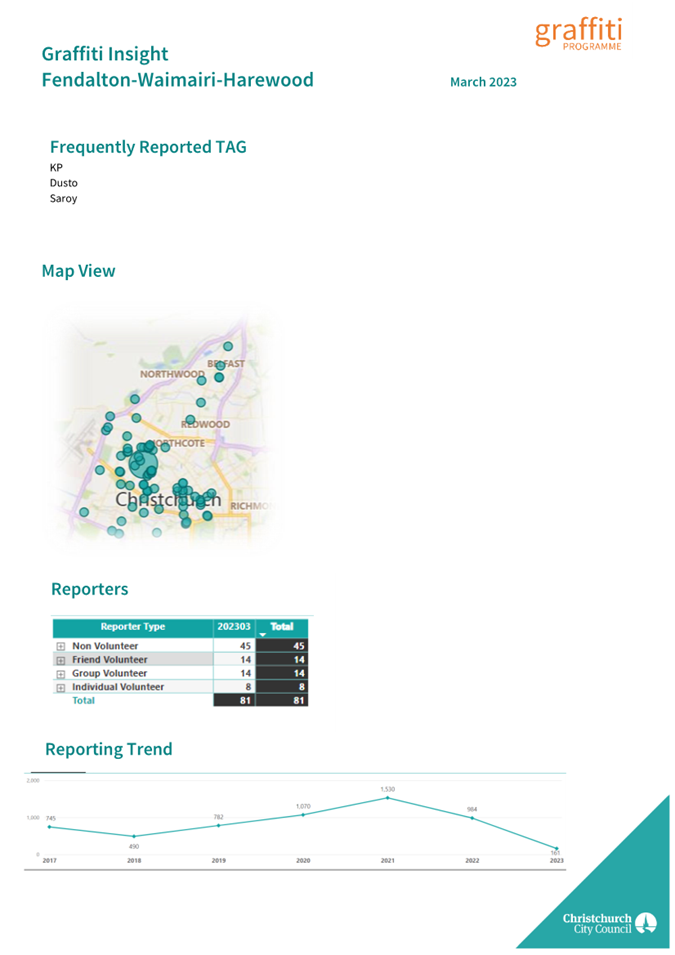Expand the Individual Volunteer row
The width and height of the screenshot is (675, 955).
60,688
